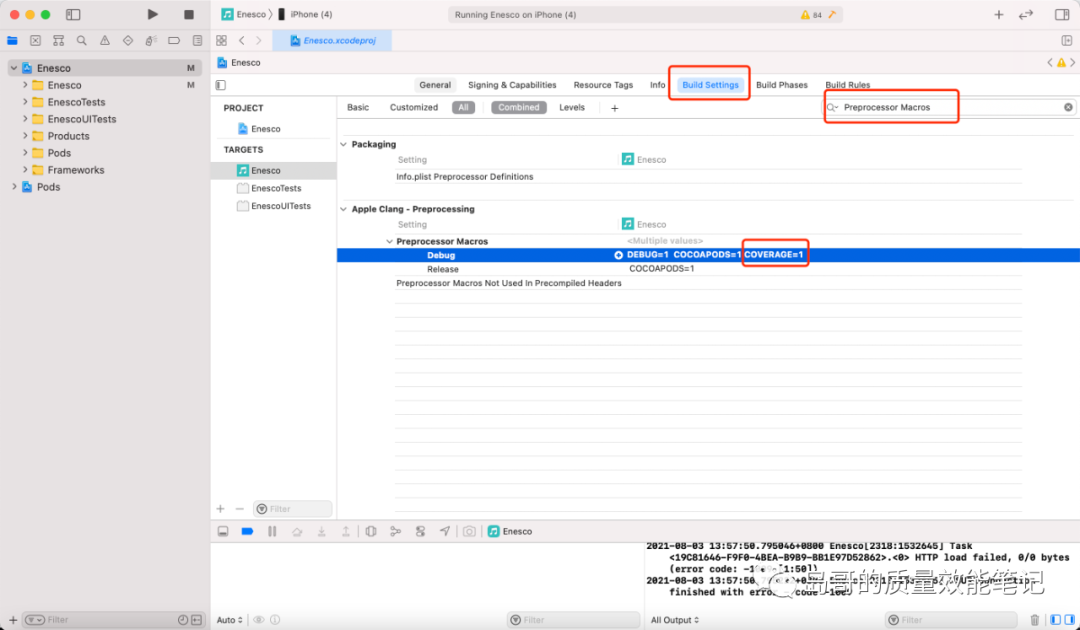The width and height of the screenshot is (1080, 630).
Task: Expand the Products folder
Action: tap(25, 136)
